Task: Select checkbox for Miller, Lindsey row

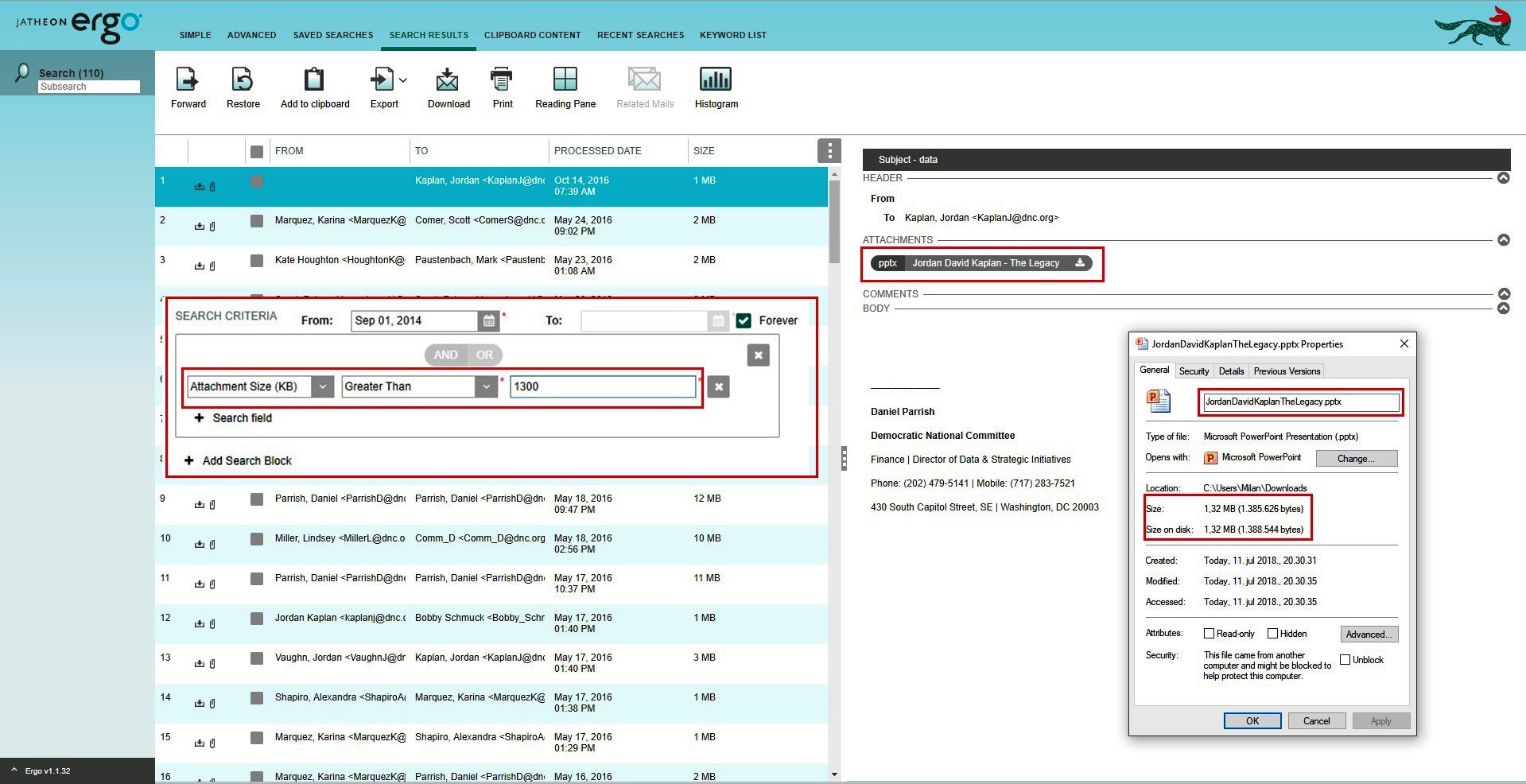Action: click(x=256, y=539)
